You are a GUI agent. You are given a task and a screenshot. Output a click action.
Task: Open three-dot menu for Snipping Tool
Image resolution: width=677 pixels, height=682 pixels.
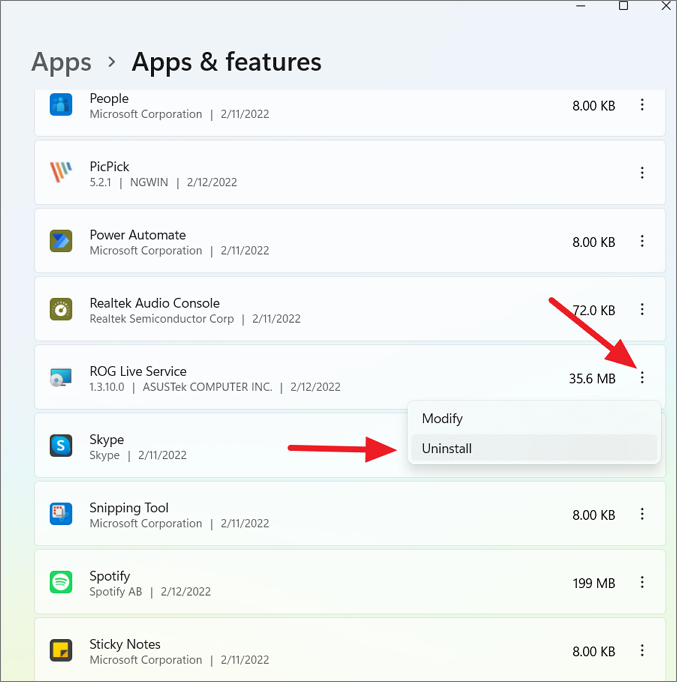(x=642, y=514)
